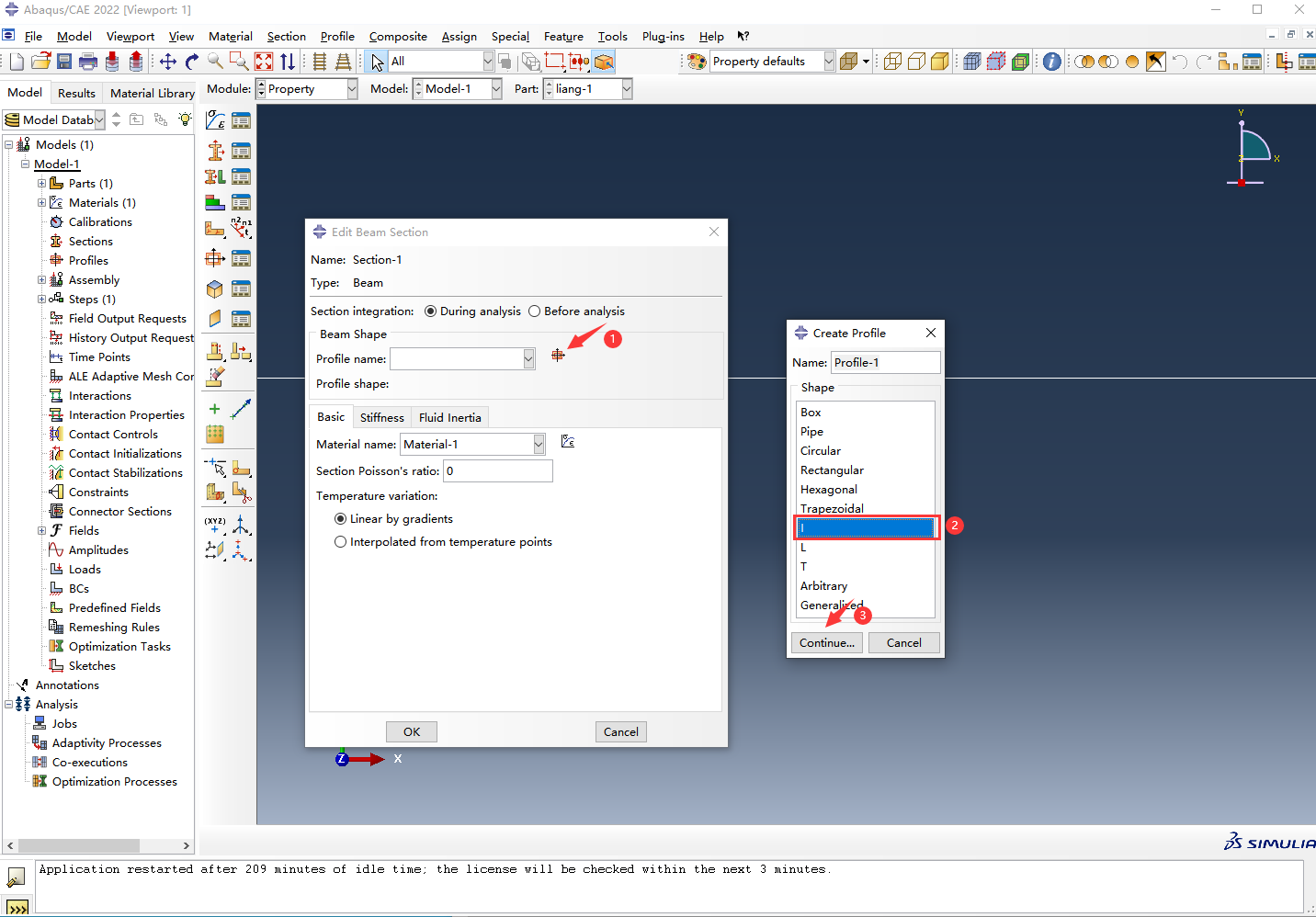
Task: Open the Plug-ins menu
Action: [663, 37]
